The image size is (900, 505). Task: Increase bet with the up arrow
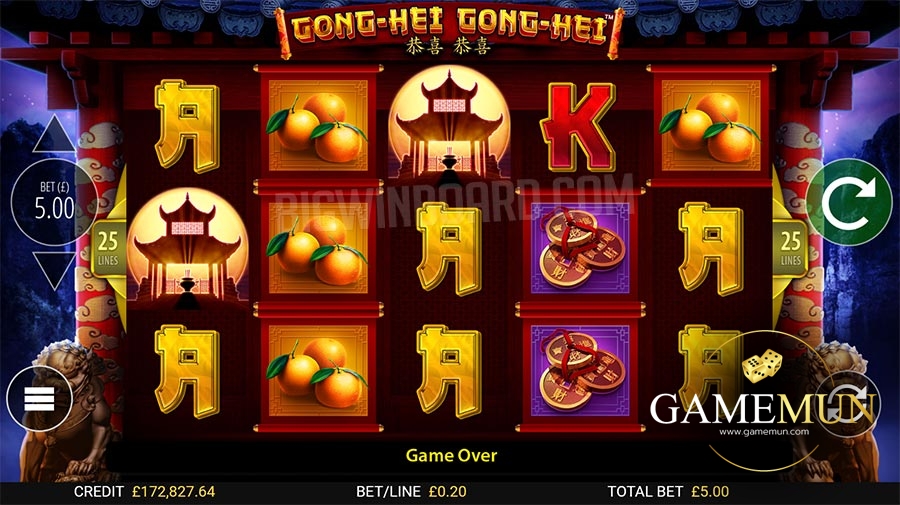(54, 134)
